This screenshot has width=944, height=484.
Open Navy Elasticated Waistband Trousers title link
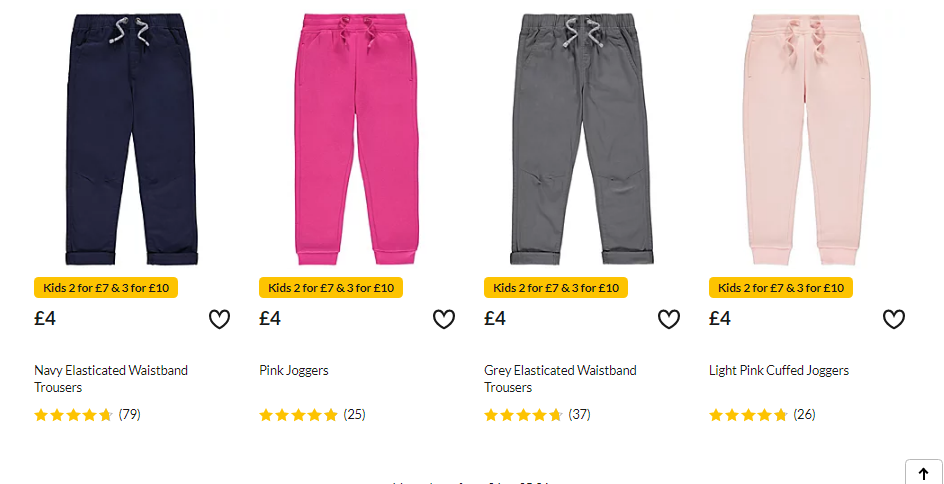point(111,379)
